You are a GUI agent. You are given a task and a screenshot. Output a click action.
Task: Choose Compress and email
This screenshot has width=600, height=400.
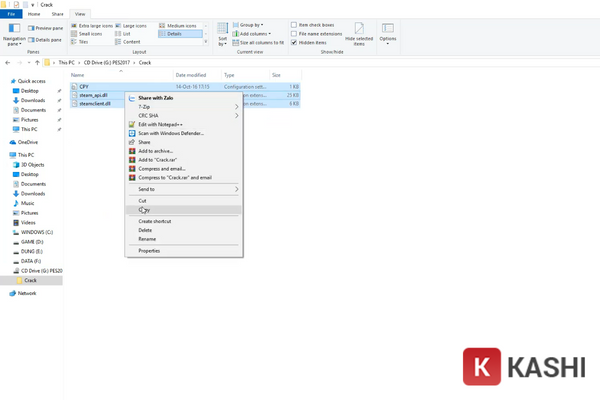coord(184,168)
